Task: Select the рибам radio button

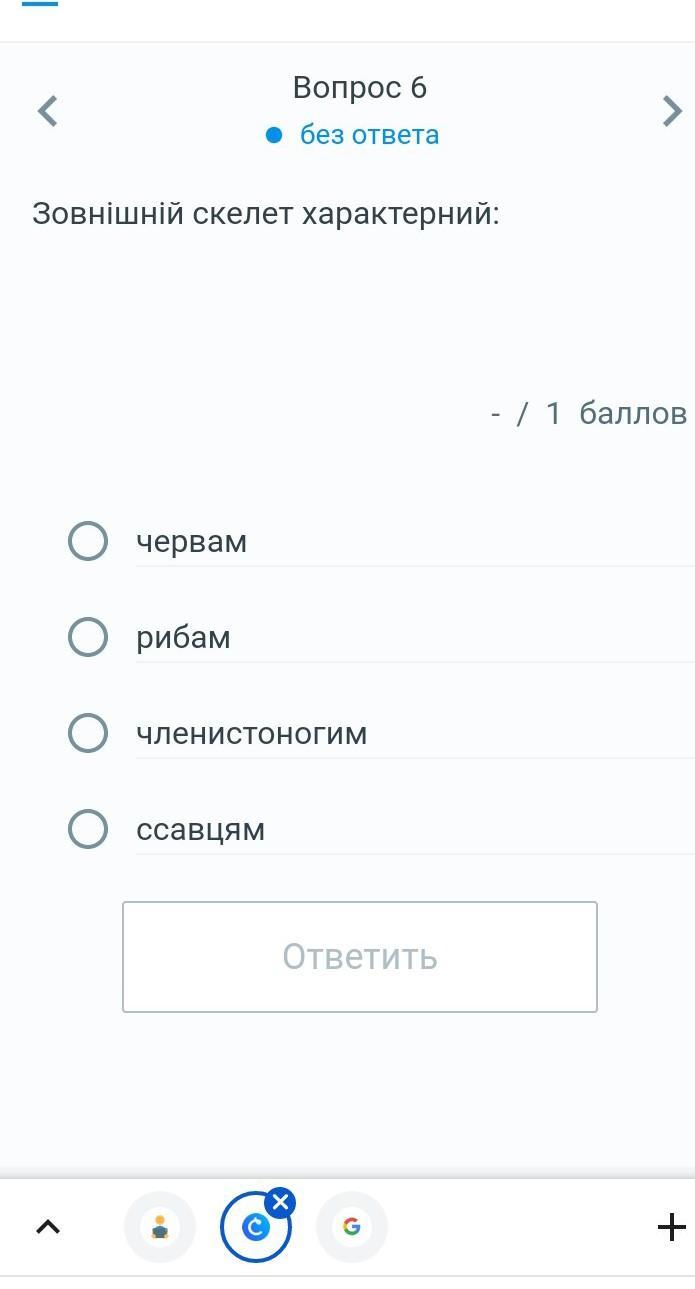Action: [x=88, y=637]
